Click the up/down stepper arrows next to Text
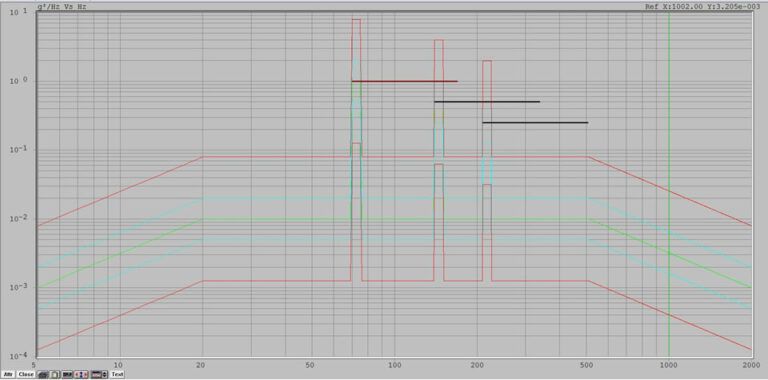Image resolution: width=768 pixels, height=380 pixels. [x=105, y=374]
